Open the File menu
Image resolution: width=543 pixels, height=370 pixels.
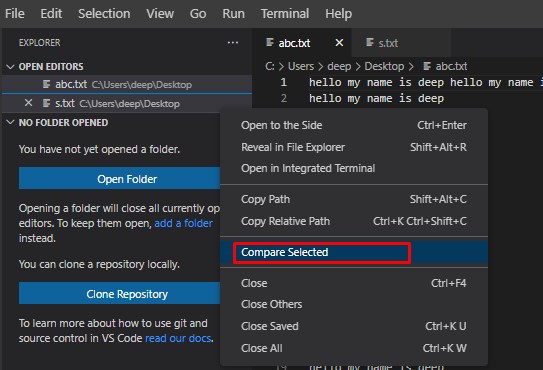[x=15, y=14]
